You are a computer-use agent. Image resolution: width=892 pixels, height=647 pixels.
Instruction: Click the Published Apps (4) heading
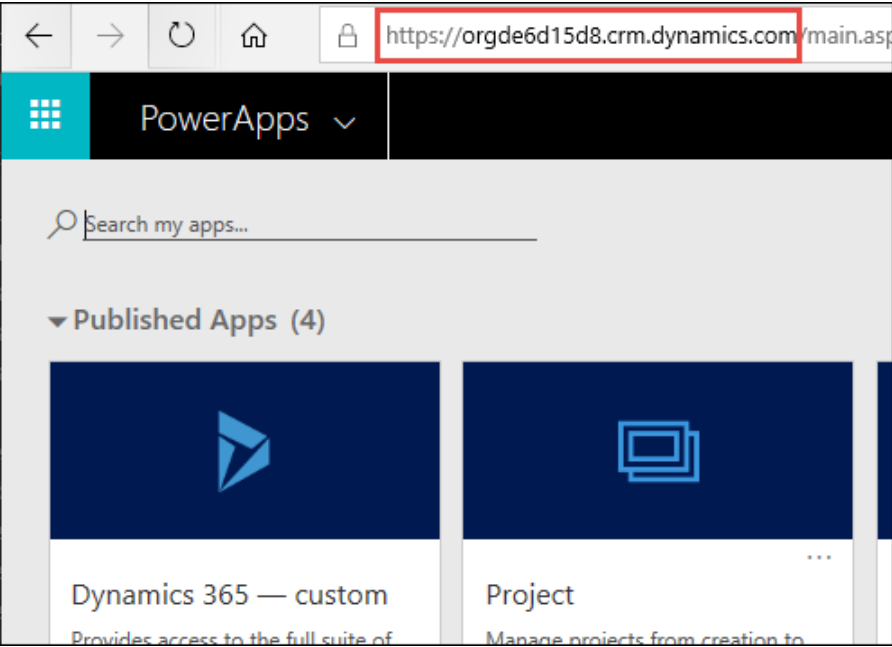pos(199,320)
